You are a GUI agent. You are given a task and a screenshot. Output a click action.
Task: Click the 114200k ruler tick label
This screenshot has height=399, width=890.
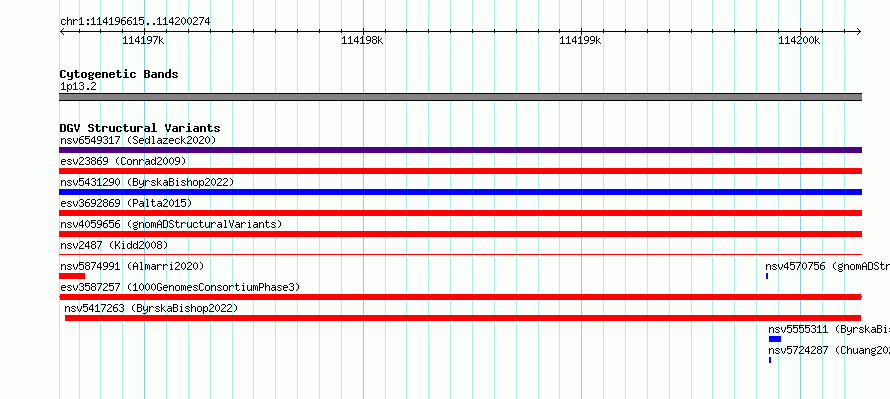coord(799,40)
